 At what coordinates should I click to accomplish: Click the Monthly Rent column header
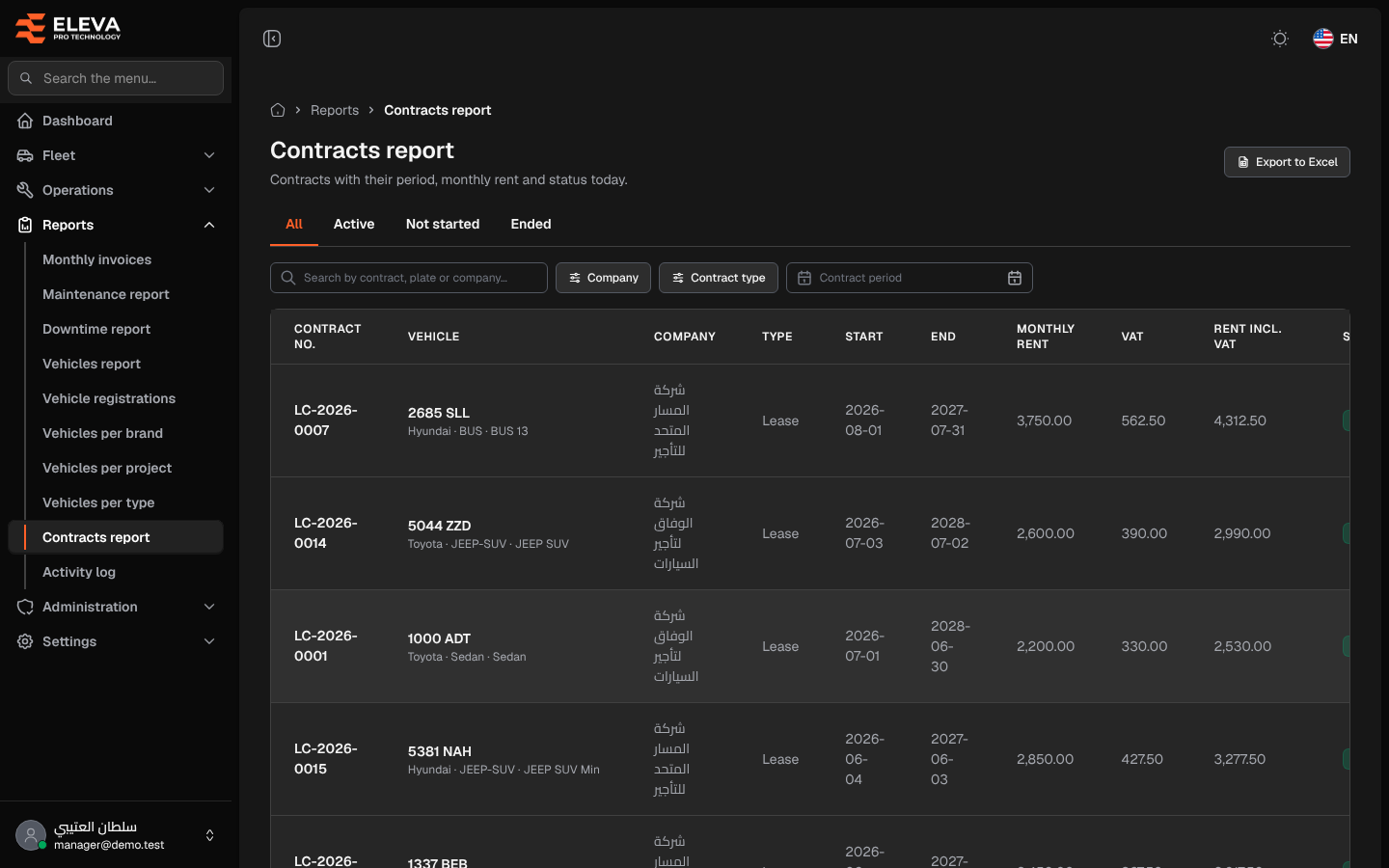[1046, 337]
